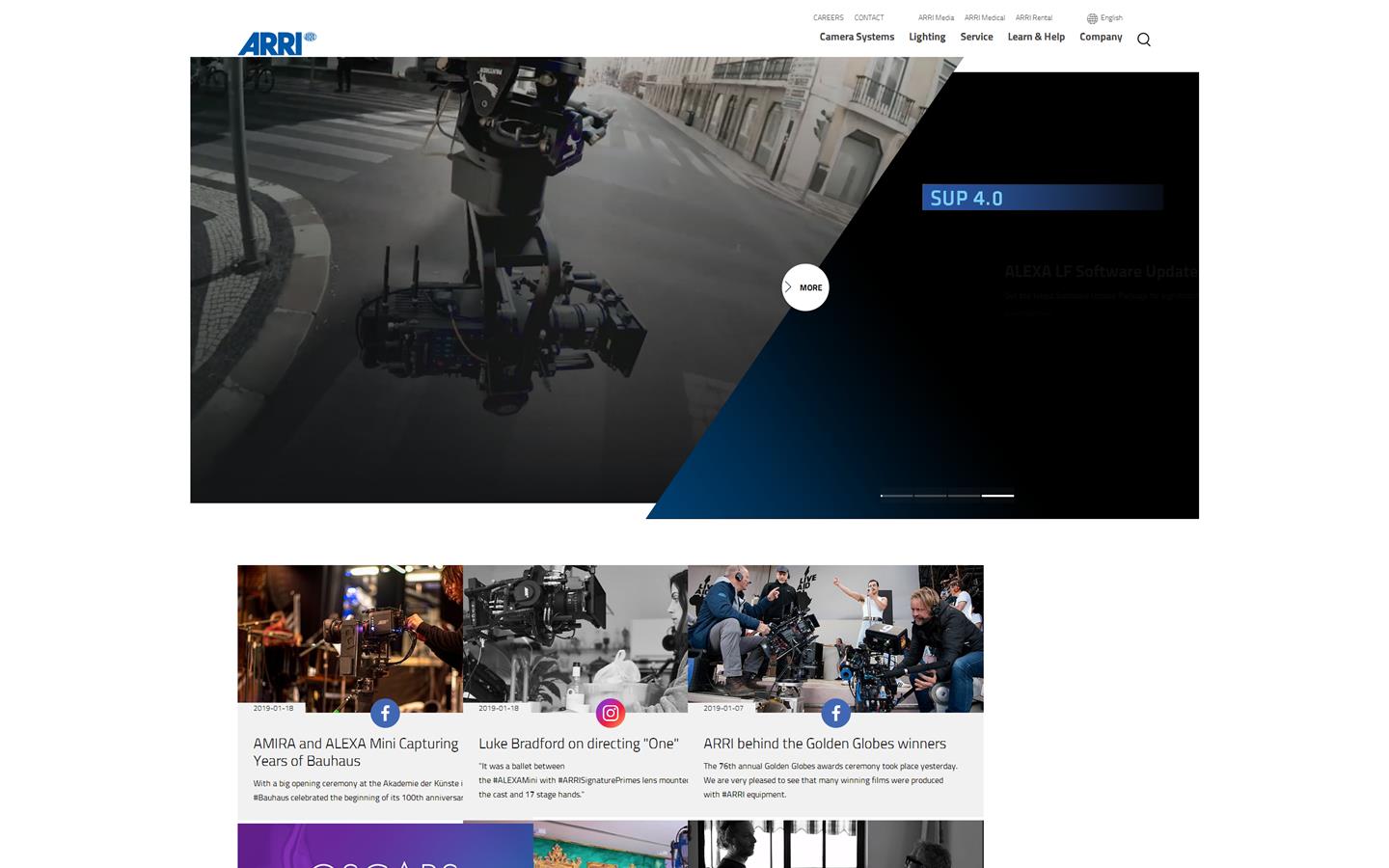Screen dimensions: 1389x868
Task: Open "ARRI behind the Golden Globes winners" article
Action: point(824,743)
